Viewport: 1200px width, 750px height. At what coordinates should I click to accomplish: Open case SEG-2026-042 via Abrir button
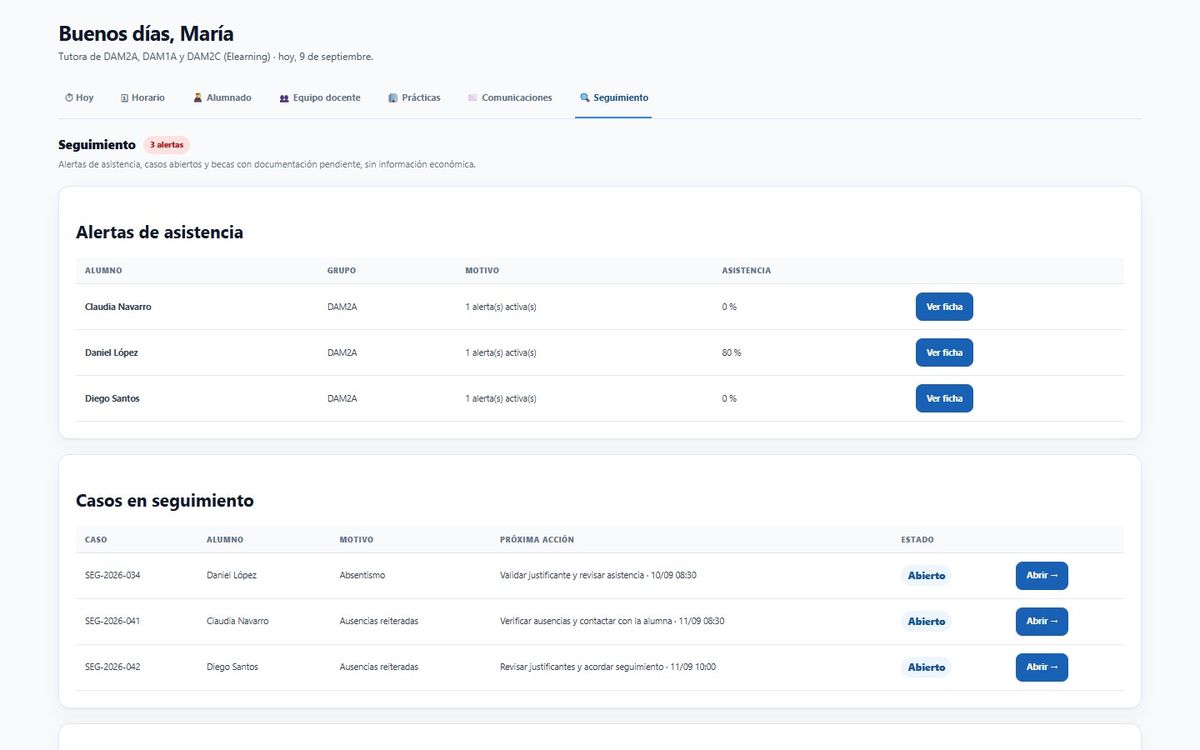[1042, 668]
